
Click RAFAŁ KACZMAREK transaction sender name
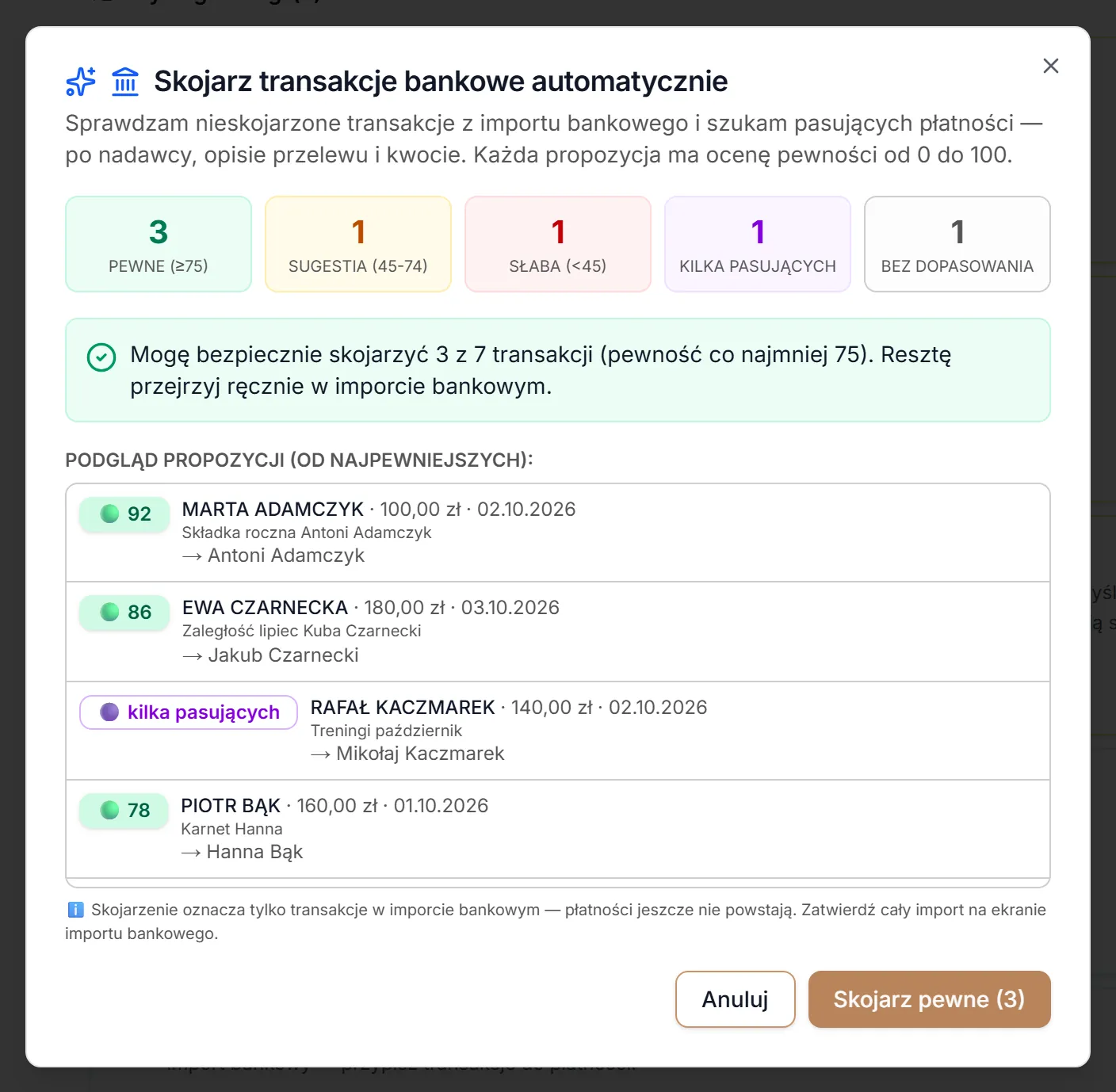[x=403, y=708]
